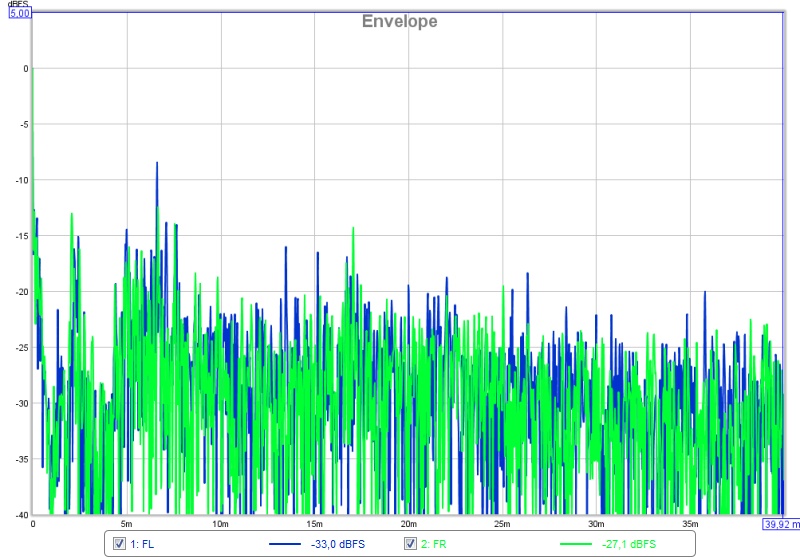The image size is (800, 558).
Task: Click the 39,92 m time limit box
Action: coord(781,523)
